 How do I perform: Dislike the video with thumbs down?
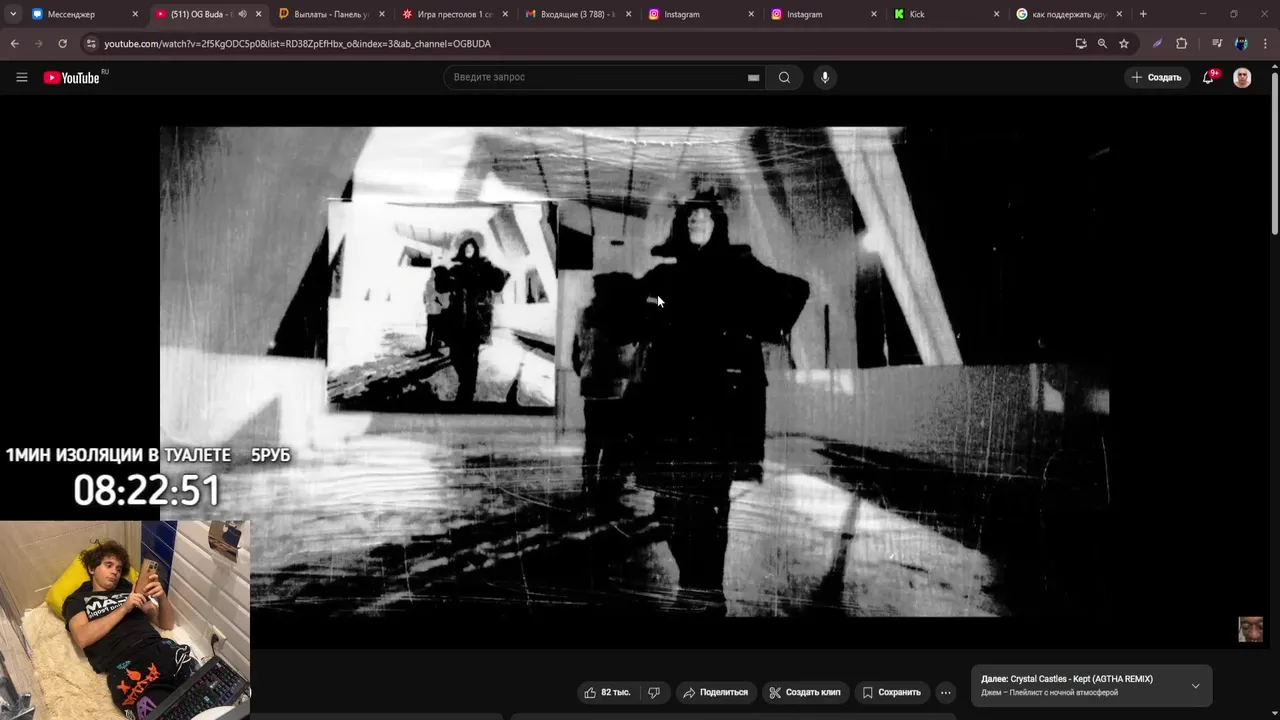(654, 692)
